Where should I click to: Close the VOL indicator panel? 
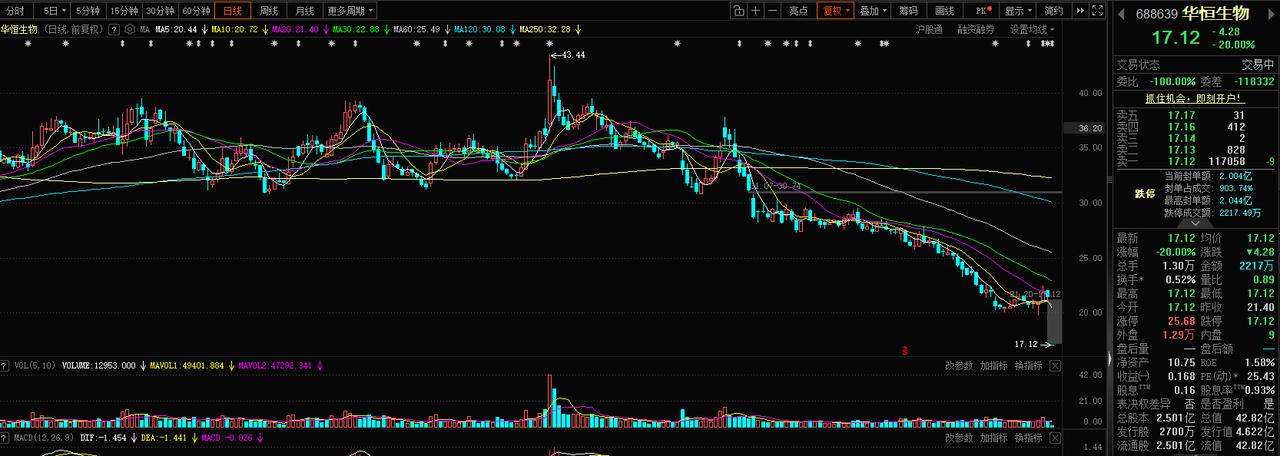pos(1055,366)
